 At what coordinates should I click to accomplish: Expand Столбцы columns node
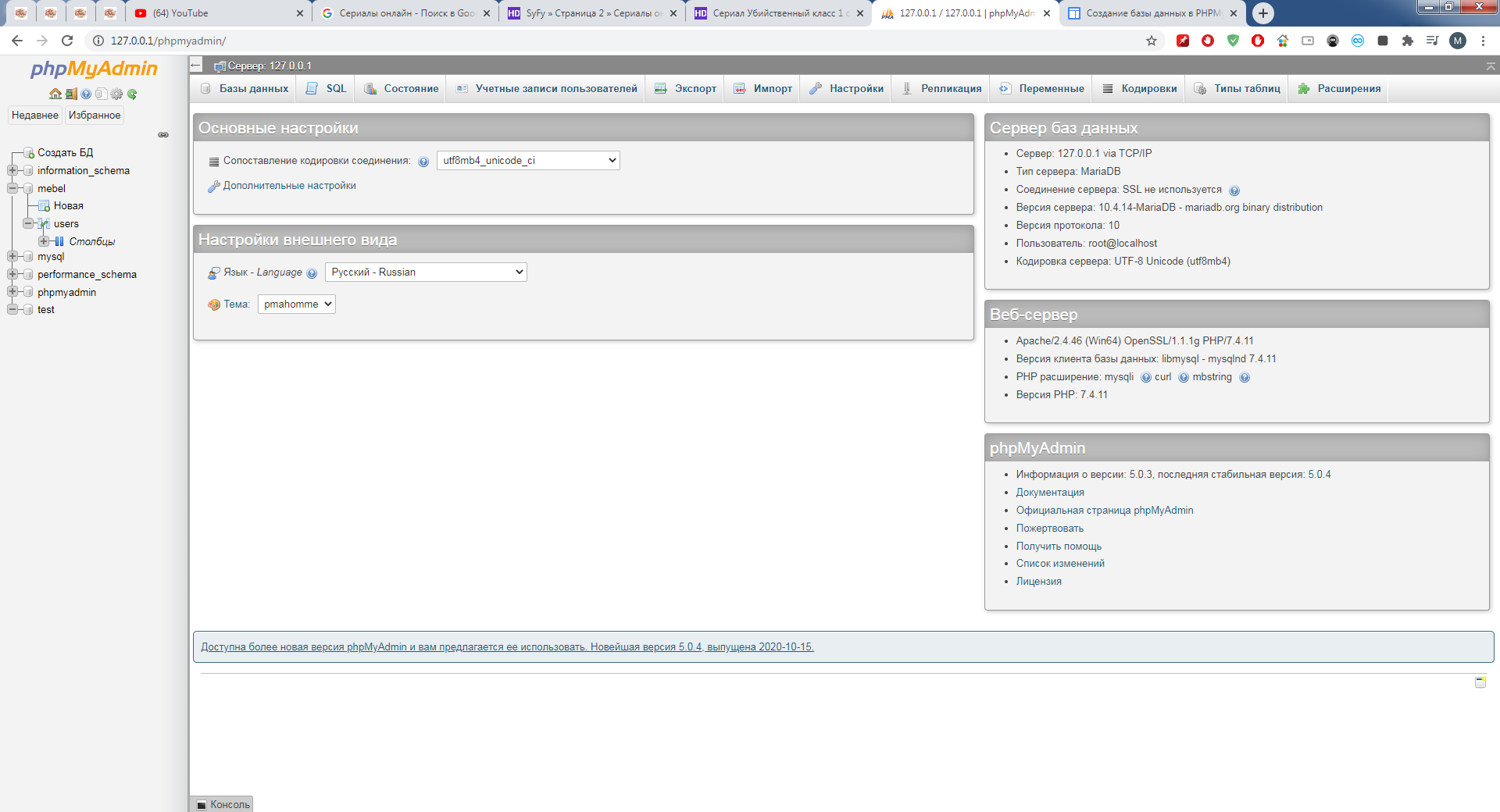click(44, 241)
